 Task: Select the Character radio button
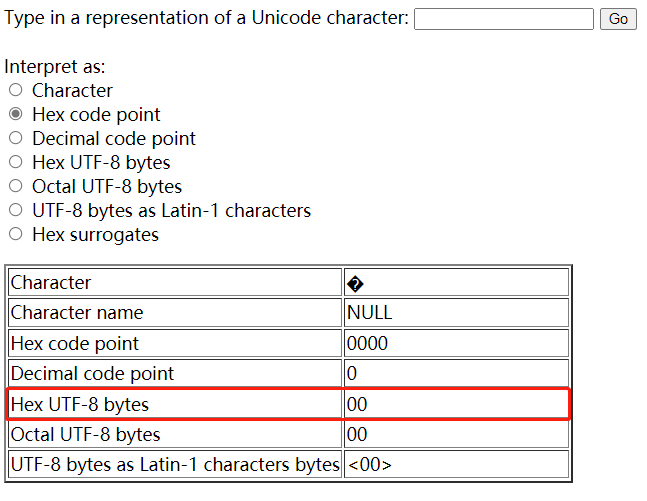16,90
